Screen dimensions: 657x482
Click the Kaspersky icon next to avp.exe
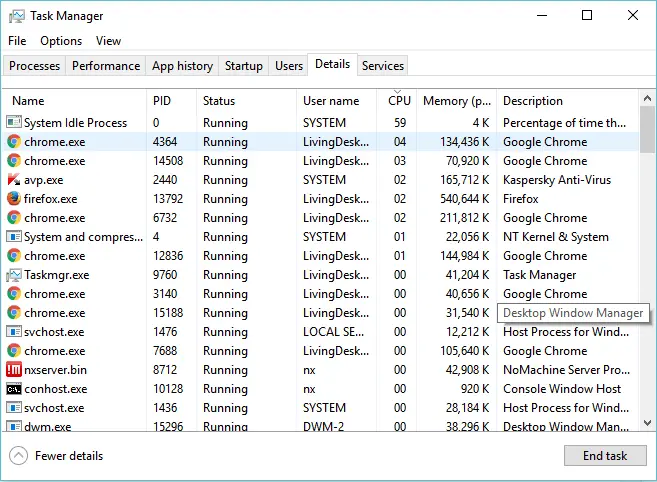click(x=14, y=179)
